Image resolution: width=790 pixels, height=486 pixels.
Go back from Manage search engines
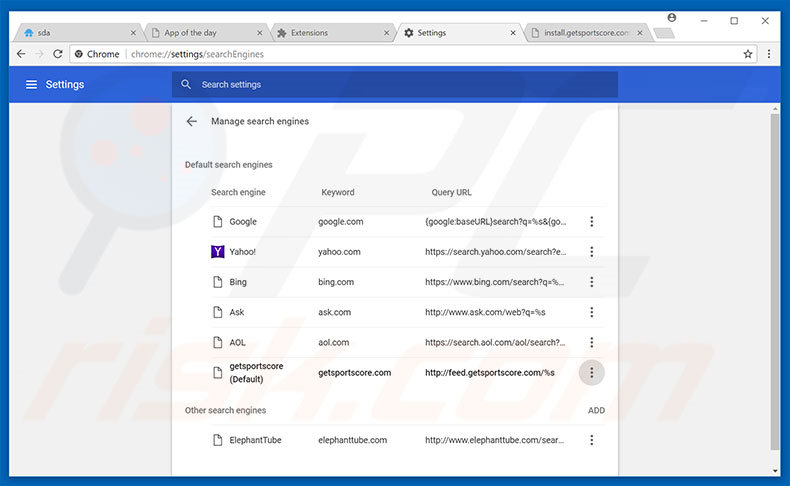[x=191, y=121]
